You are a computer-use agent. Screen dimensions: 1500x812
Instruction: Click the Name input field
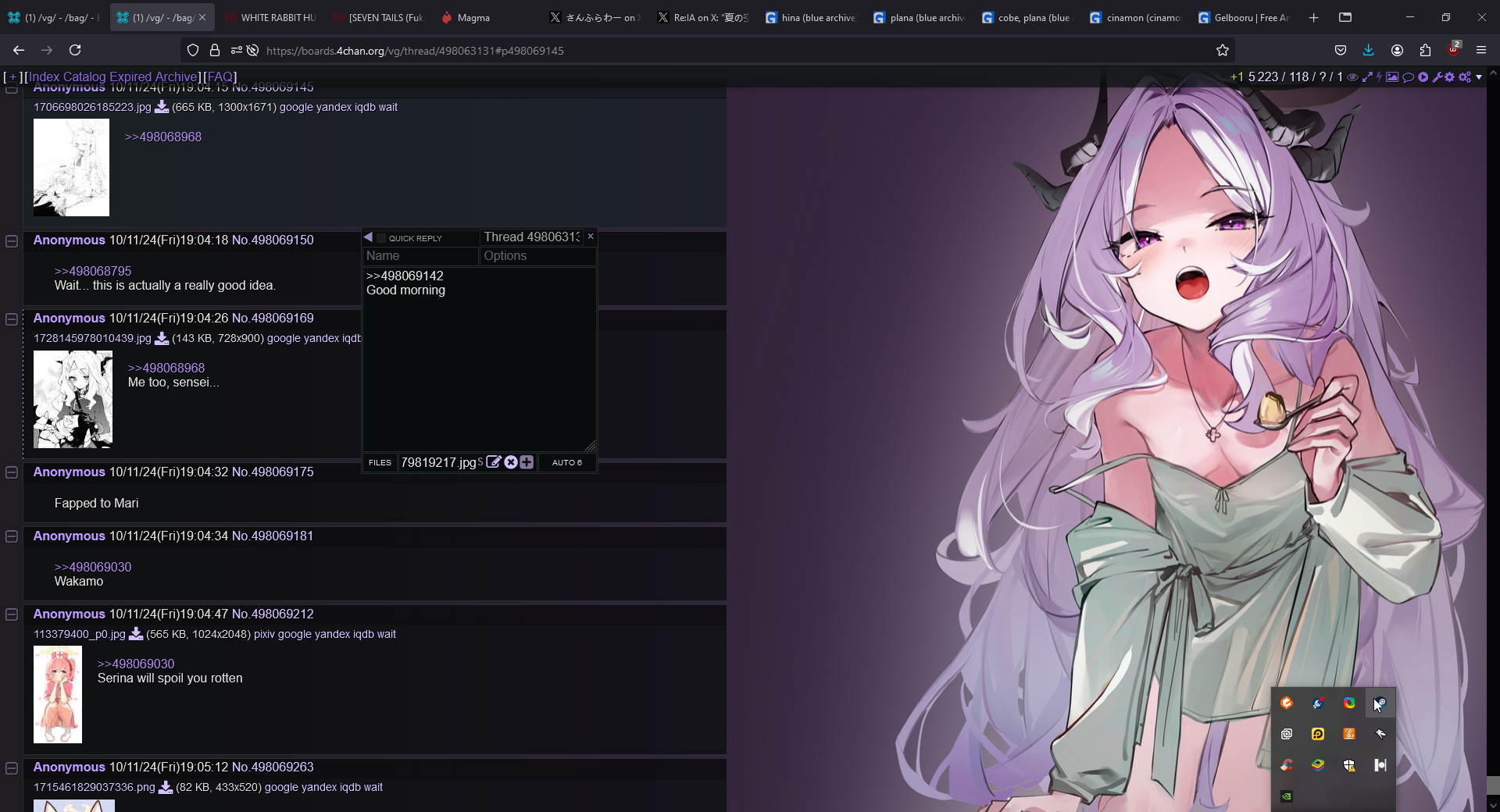(420, 256)
